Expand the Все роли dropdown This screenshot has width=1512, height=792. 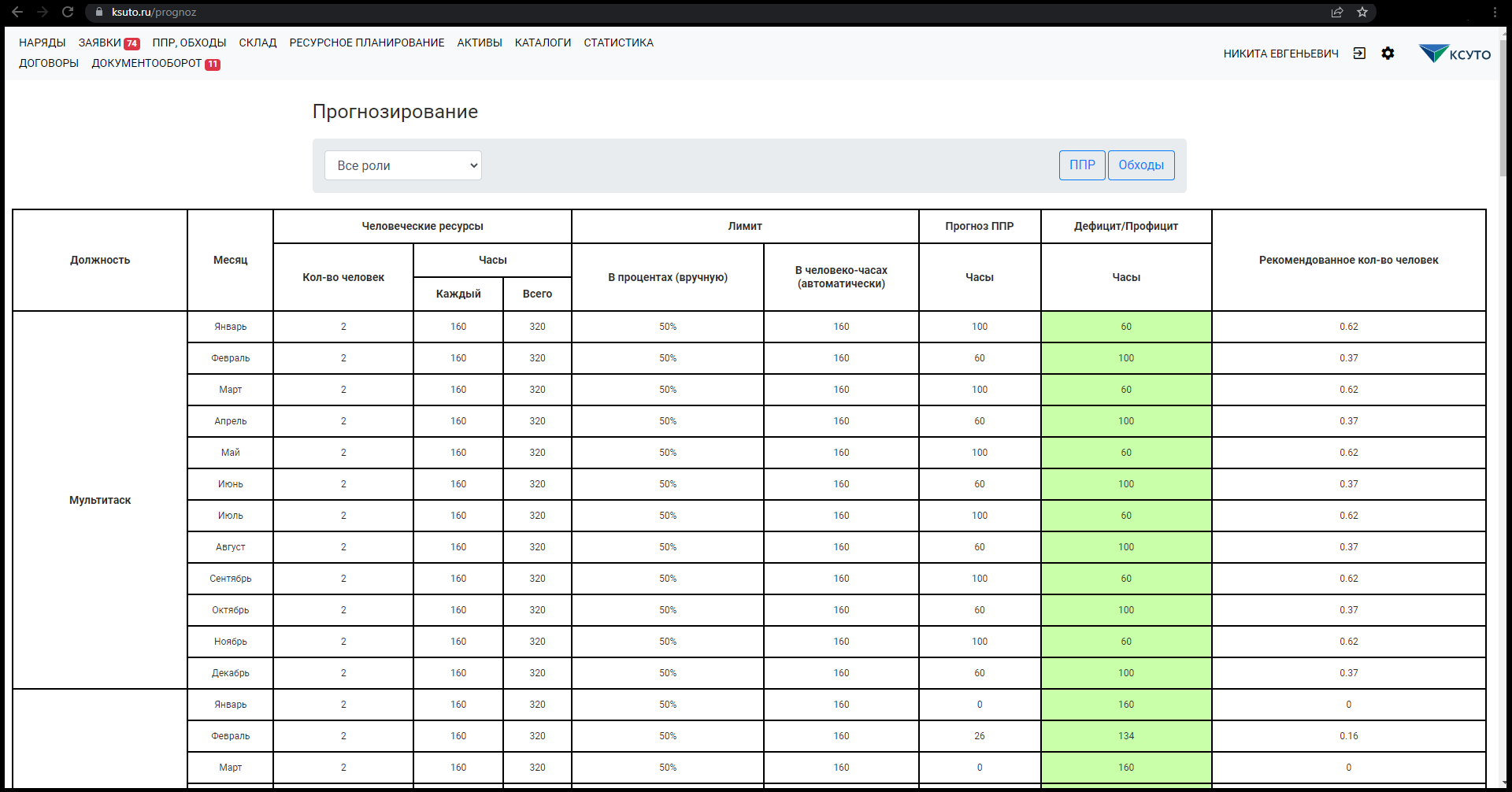pos(403,165)
